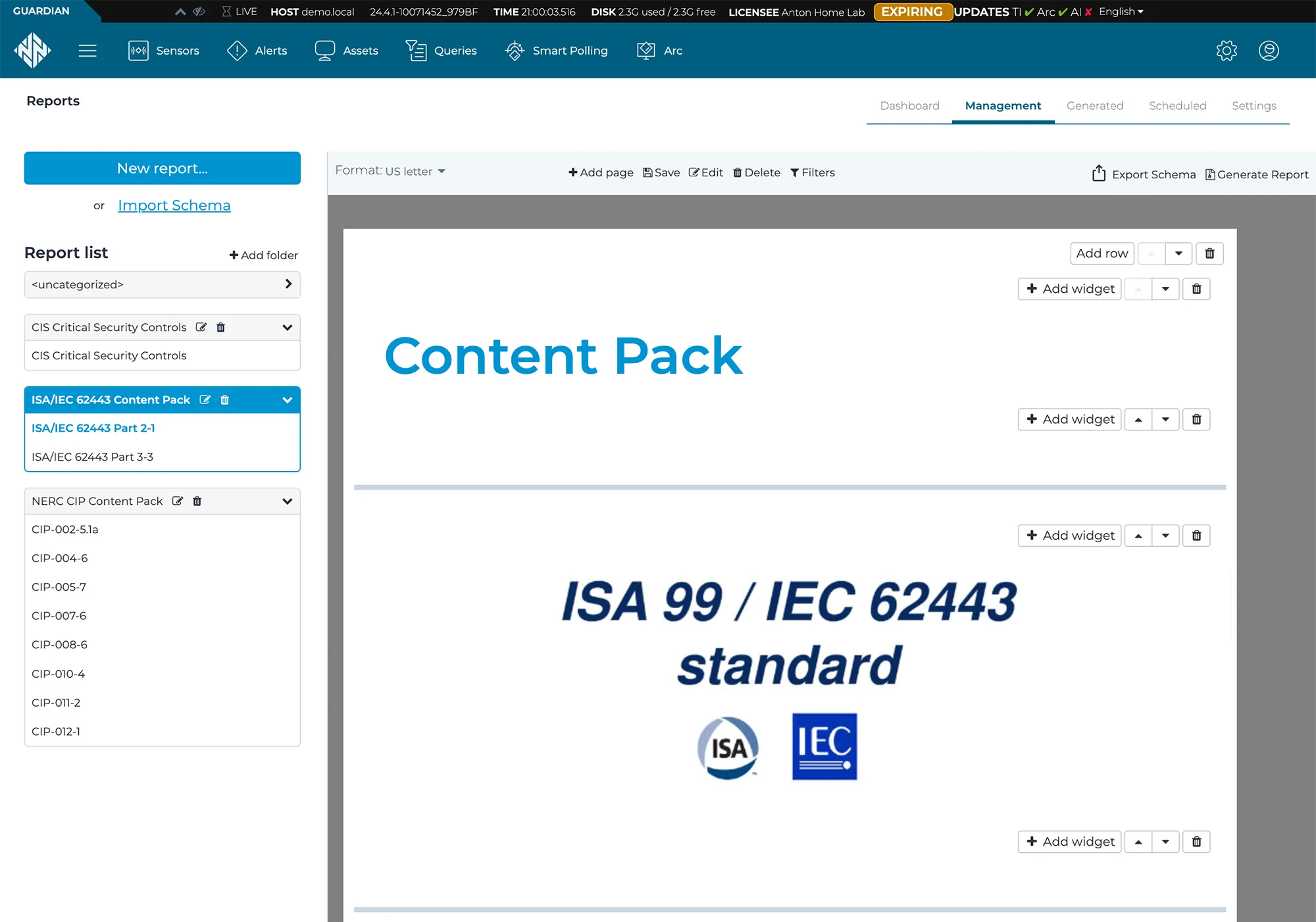The height and width of the screenshot is (922, 1316).
Task: Delete the second widget row
Action: click(x=1196, y=419)
